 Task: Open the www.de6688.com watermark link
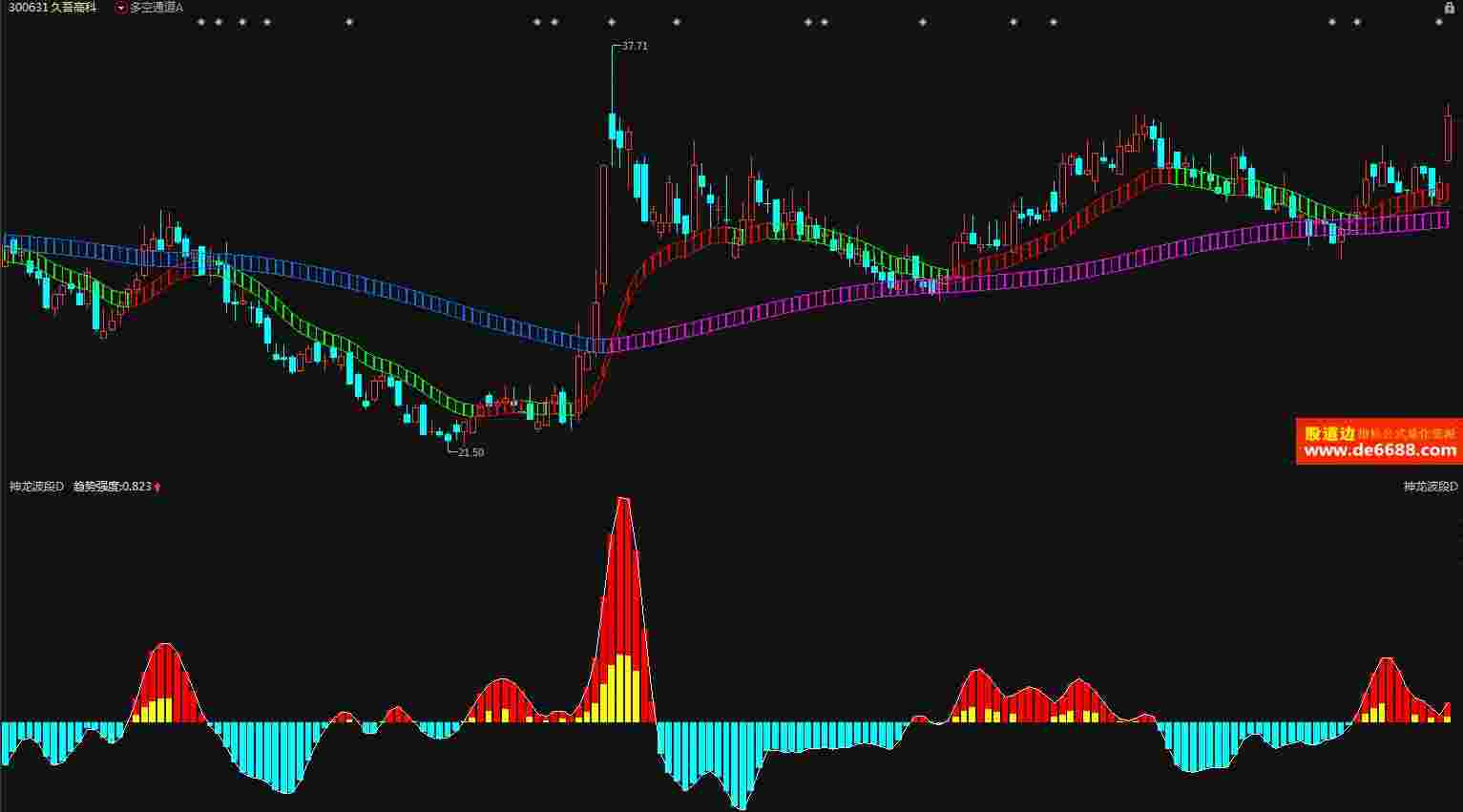[x=1380, y=451]
